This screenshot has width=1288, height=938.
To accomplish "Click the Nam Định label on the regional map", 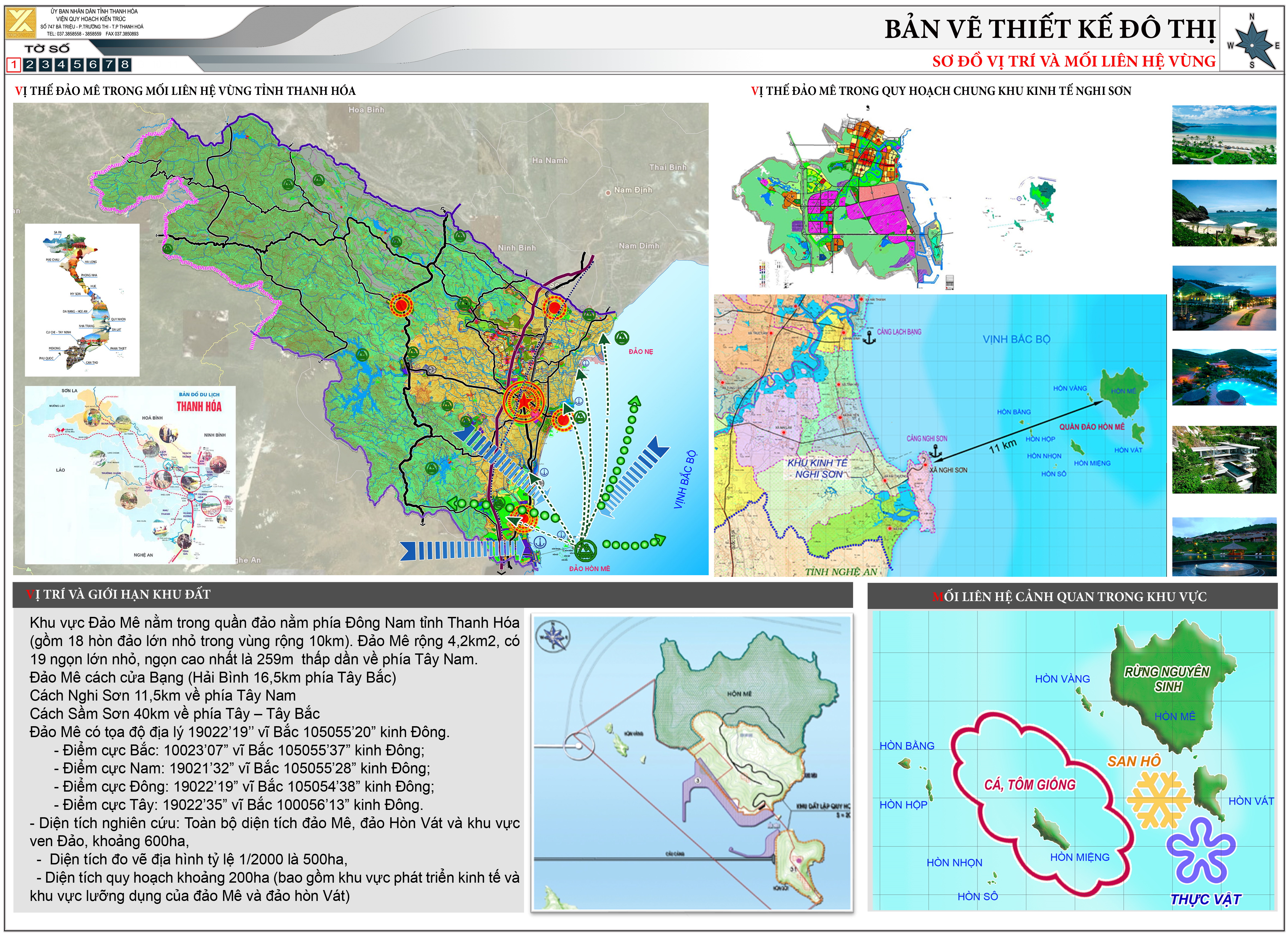I will pyautogui.click(x=633, y=190).
